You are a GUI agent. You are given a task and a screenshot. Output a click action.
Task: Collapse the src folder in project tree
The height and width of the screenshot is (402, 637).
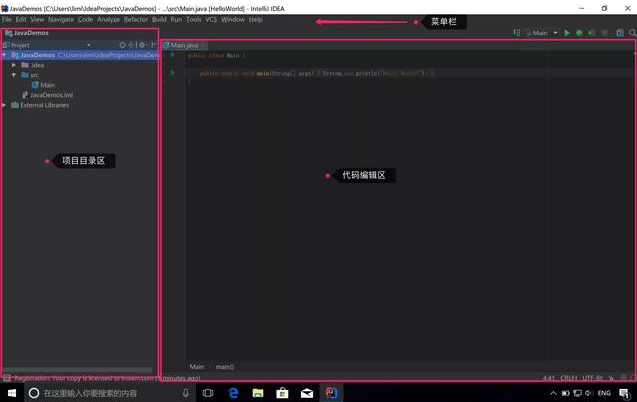click(x=14, y=75)
